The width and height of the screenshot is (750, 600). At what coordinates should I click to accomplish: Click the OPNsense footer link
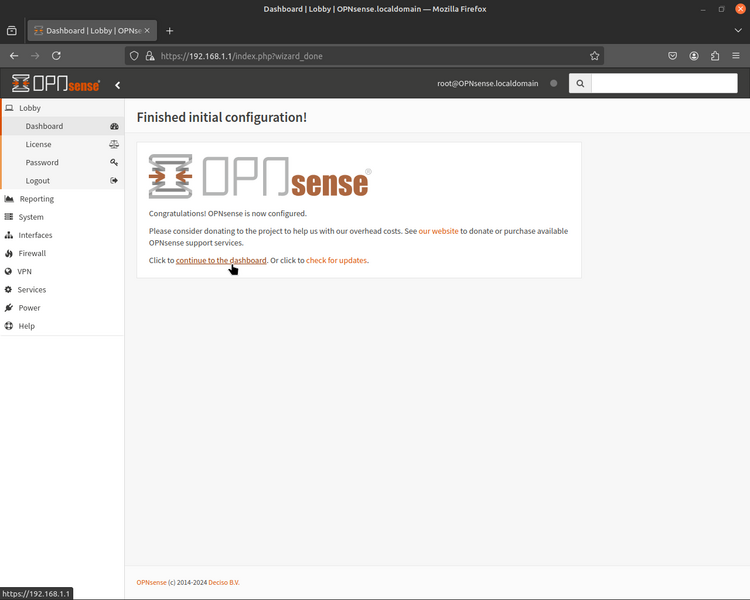pos(151,582)
